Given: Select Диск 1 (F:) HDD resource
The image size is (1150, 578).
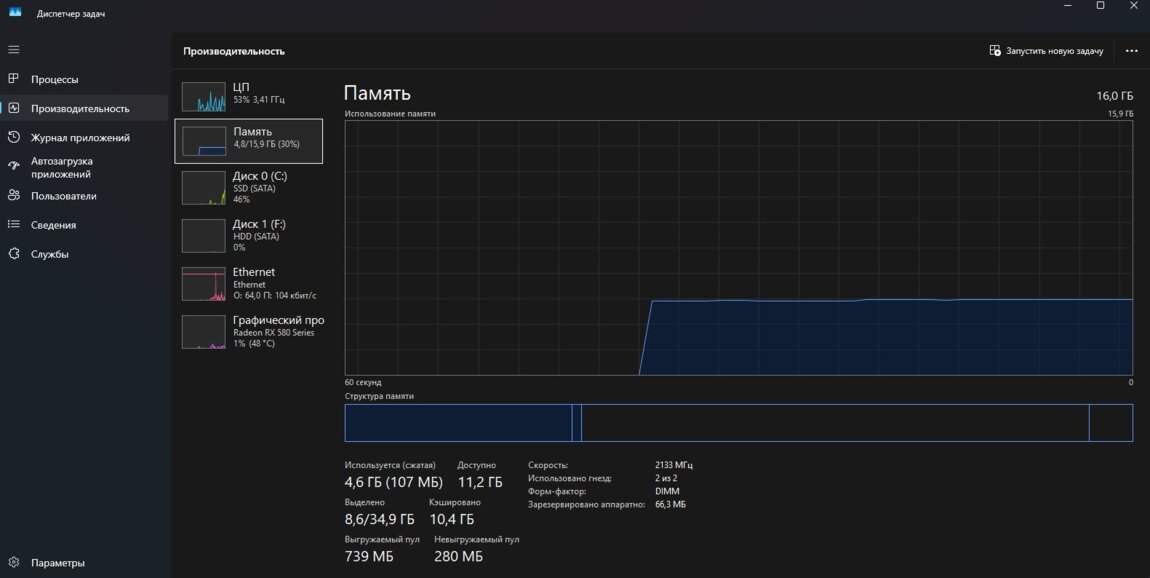Looking at the screenshot, I should click(x=249, y=235).
